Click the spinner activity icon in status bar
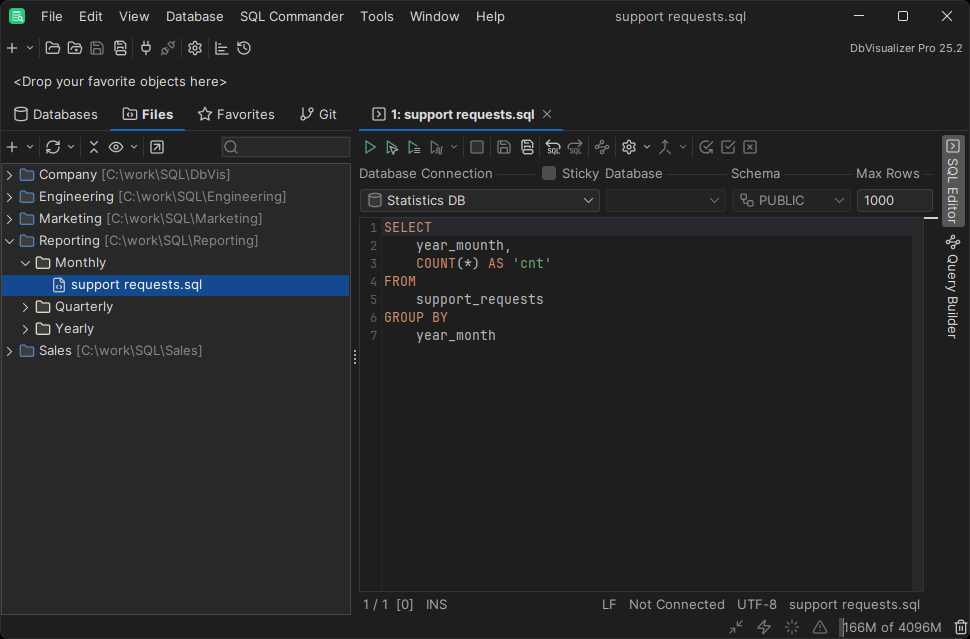The width and height of the screenshot is (970, 639). (792, 627)
